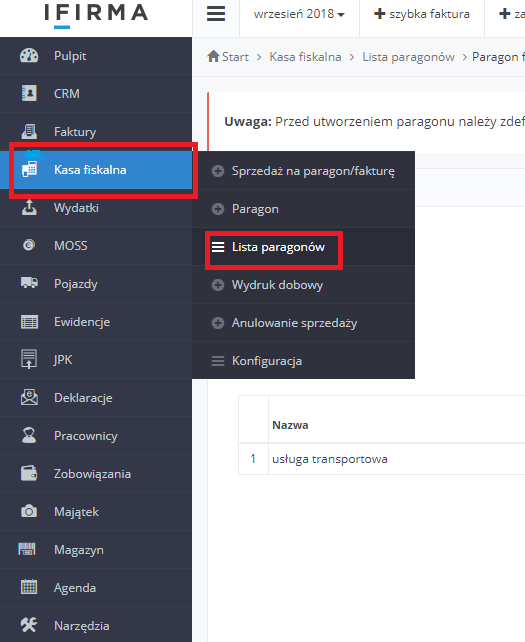Click the Deklaracje envelope icon
Screen dimensions: 525x642
29,397
